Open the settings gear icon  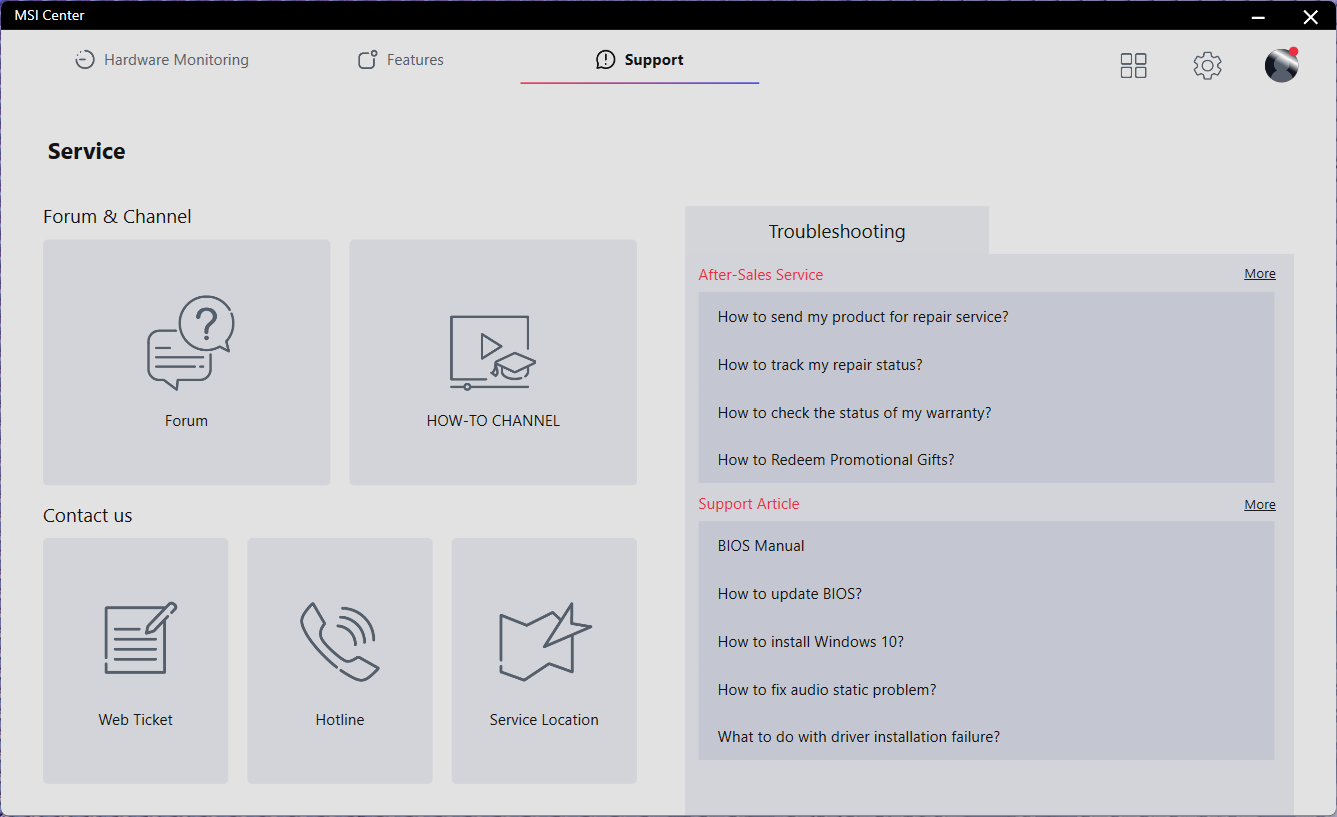[1207, 66]
